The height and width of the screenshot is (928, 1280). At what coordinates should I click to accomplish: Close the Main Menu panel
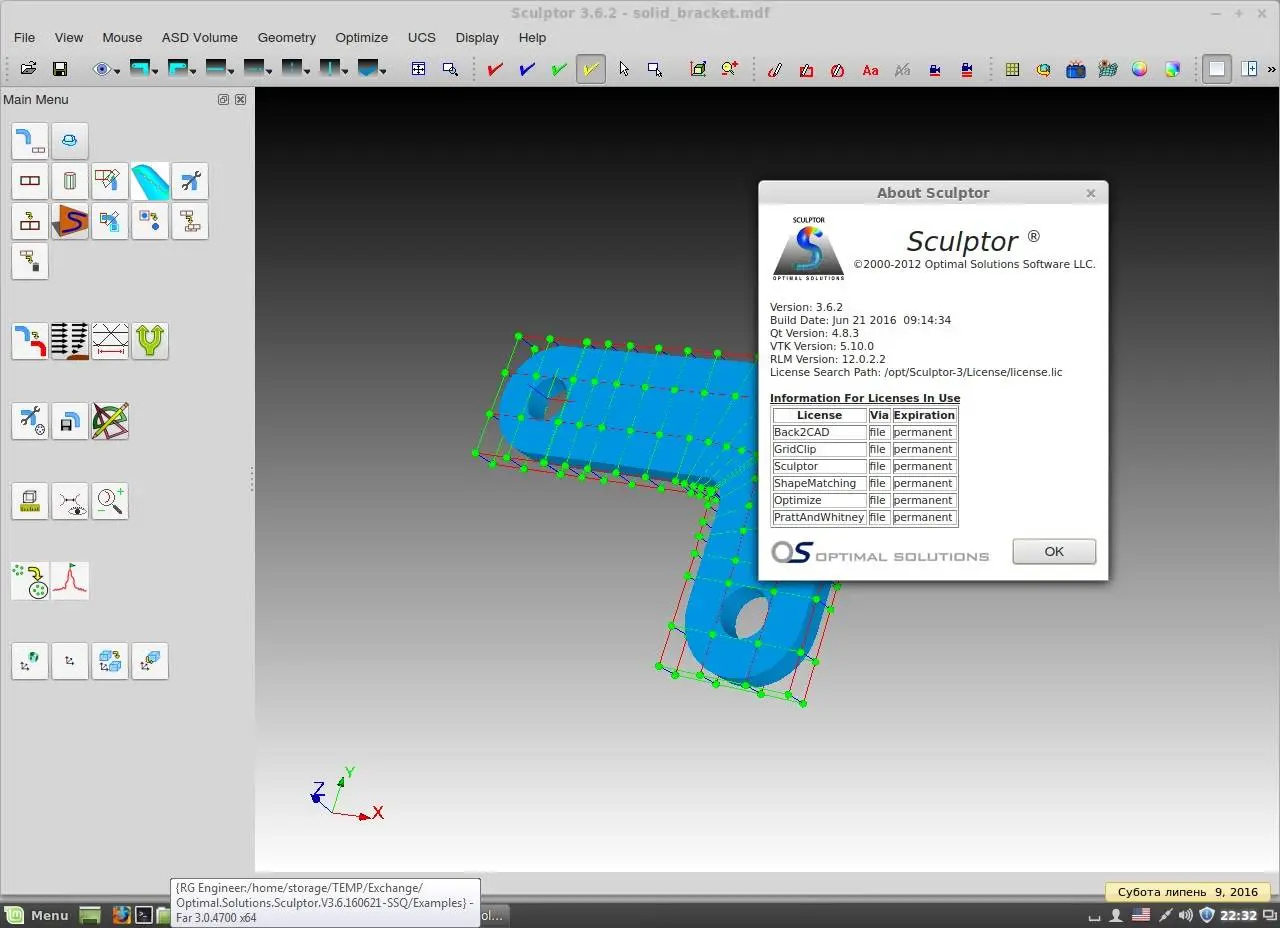tap(241, 100)
